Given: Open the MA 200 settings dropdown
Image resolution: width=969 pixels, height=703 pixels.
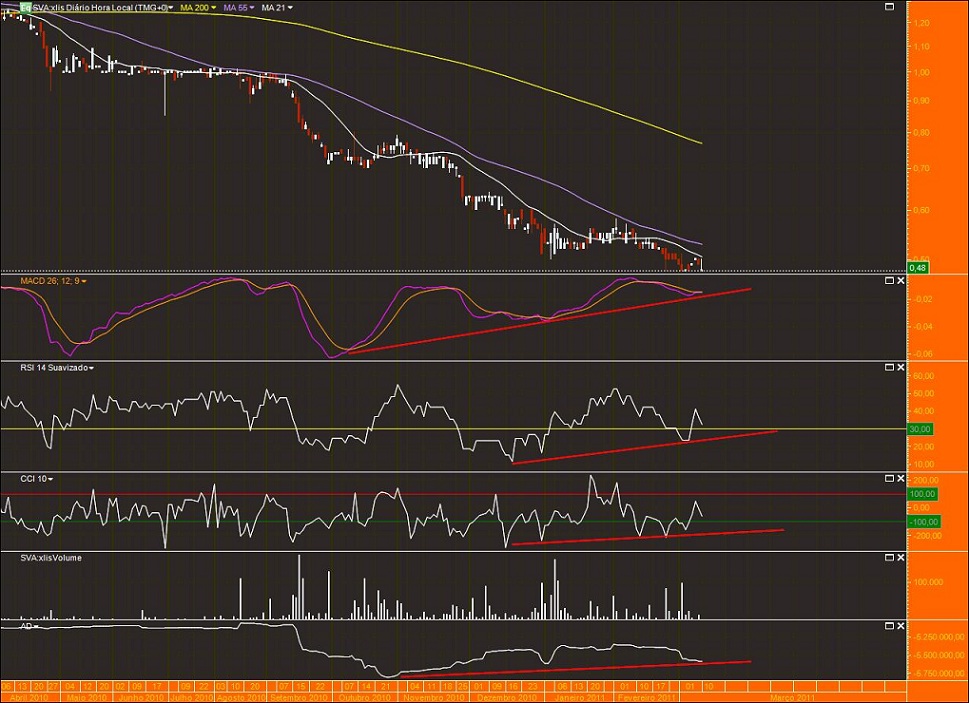Looking at the screenshot, I should (x=214, y=8).
